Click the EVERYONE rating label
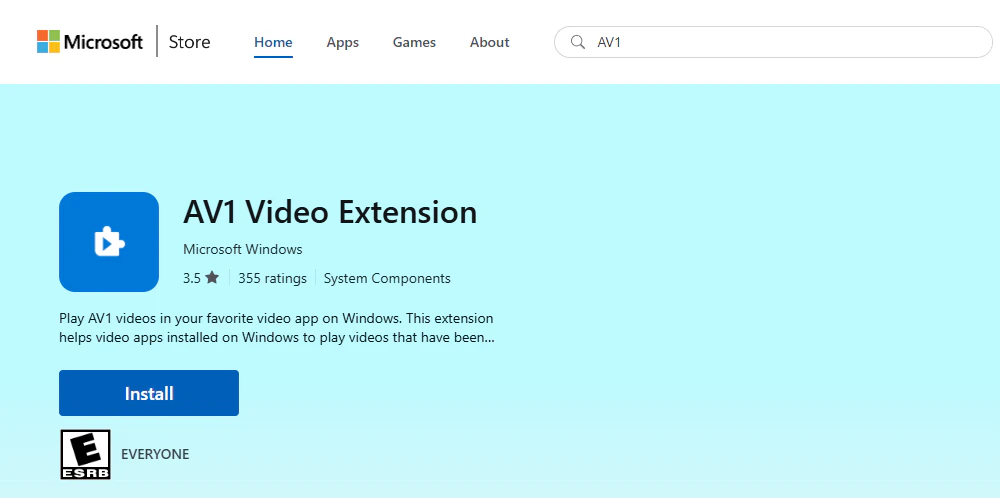1000x498 pixels. (155, 454)
